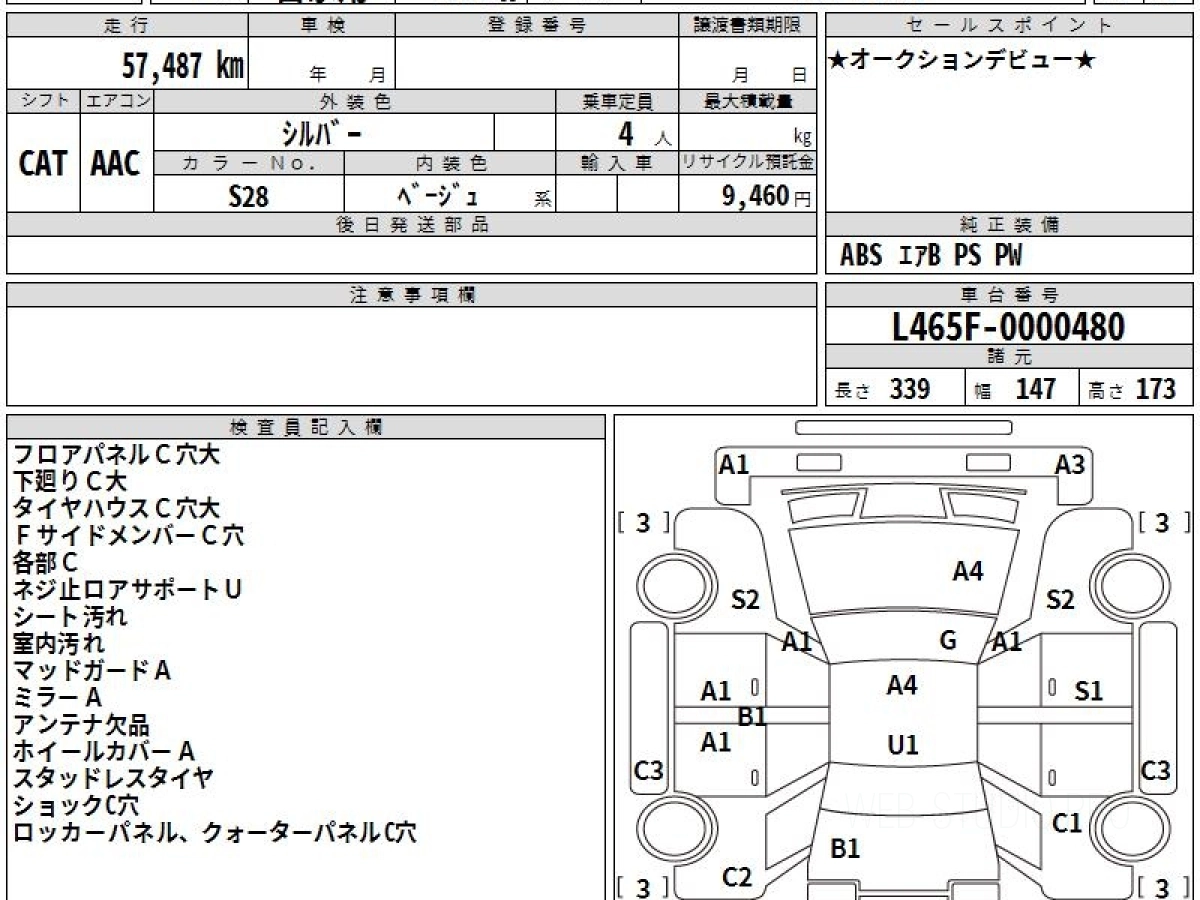Viewport: 1200px width, 900px height.
Task: Select the note line ミラーA
Action: 57,698
